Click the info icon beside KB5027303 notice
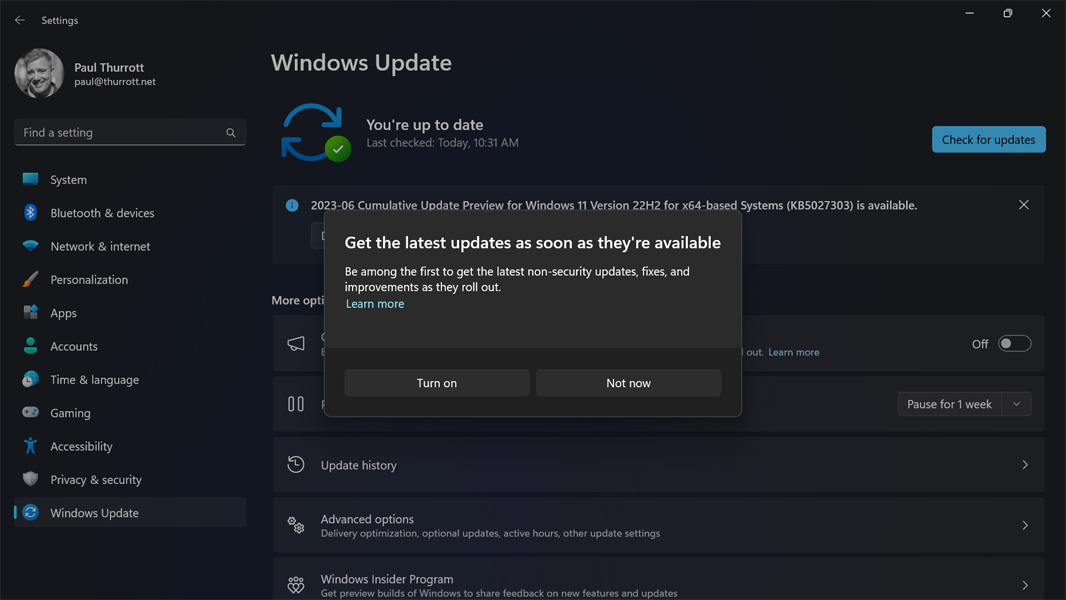This screenshot has height=600, width=1066. coord(292,205)
